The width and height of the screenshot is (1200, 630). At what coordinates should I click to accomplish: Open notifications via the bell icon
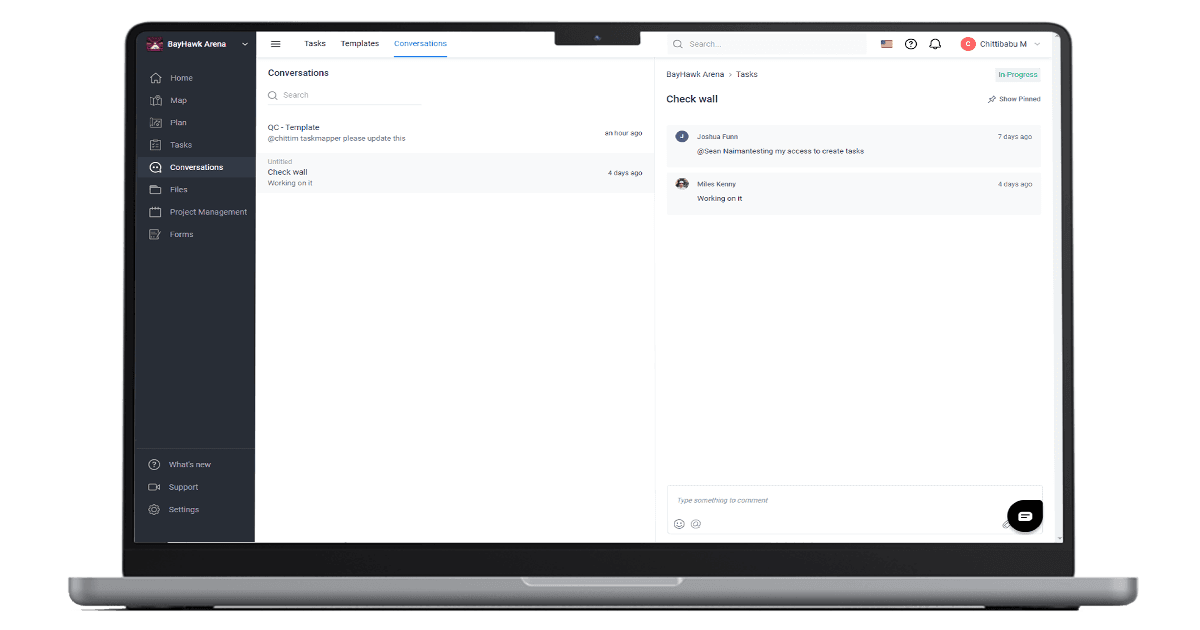click(934, 43)
